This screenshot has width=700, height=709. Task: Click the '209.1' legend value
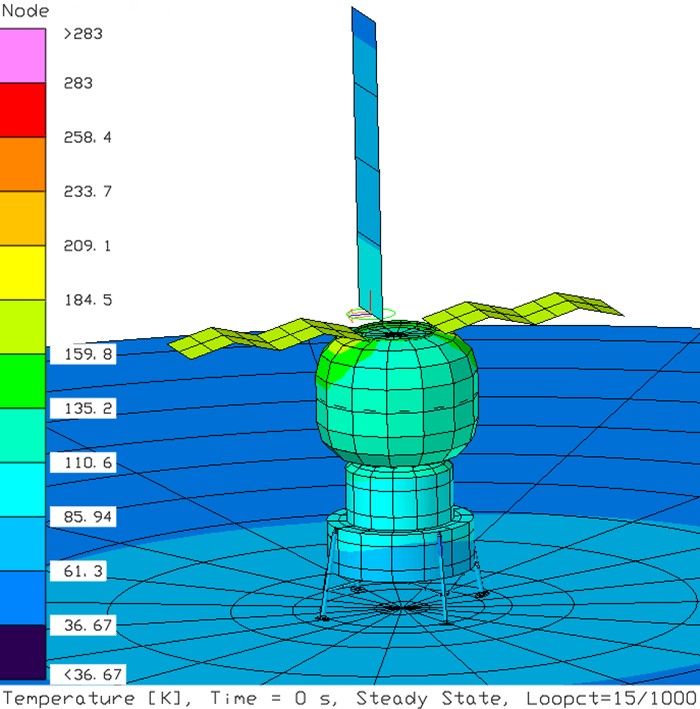pos(87,246)
